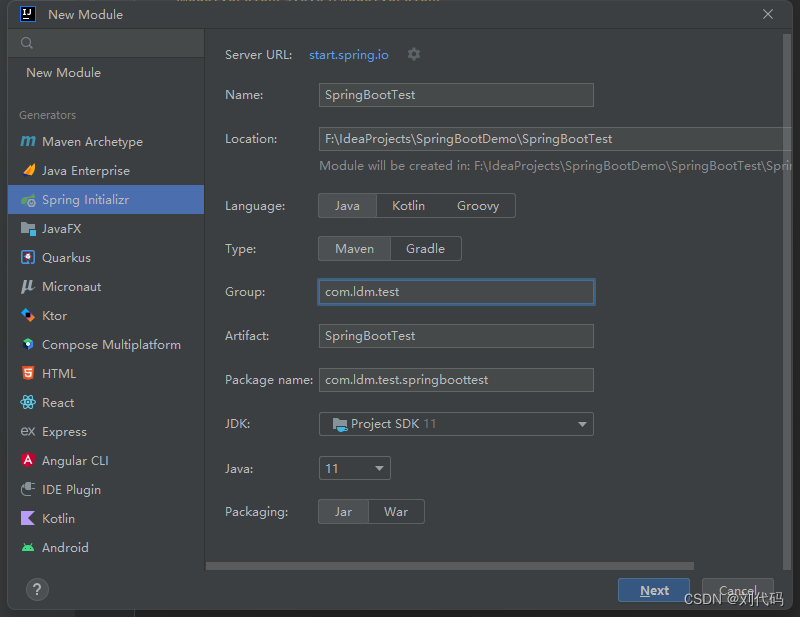Image resolution: width=800 pixels, height=617 pixels.
Task: Pick the Micronaut generator icon
Action: (x=28, y=287)
